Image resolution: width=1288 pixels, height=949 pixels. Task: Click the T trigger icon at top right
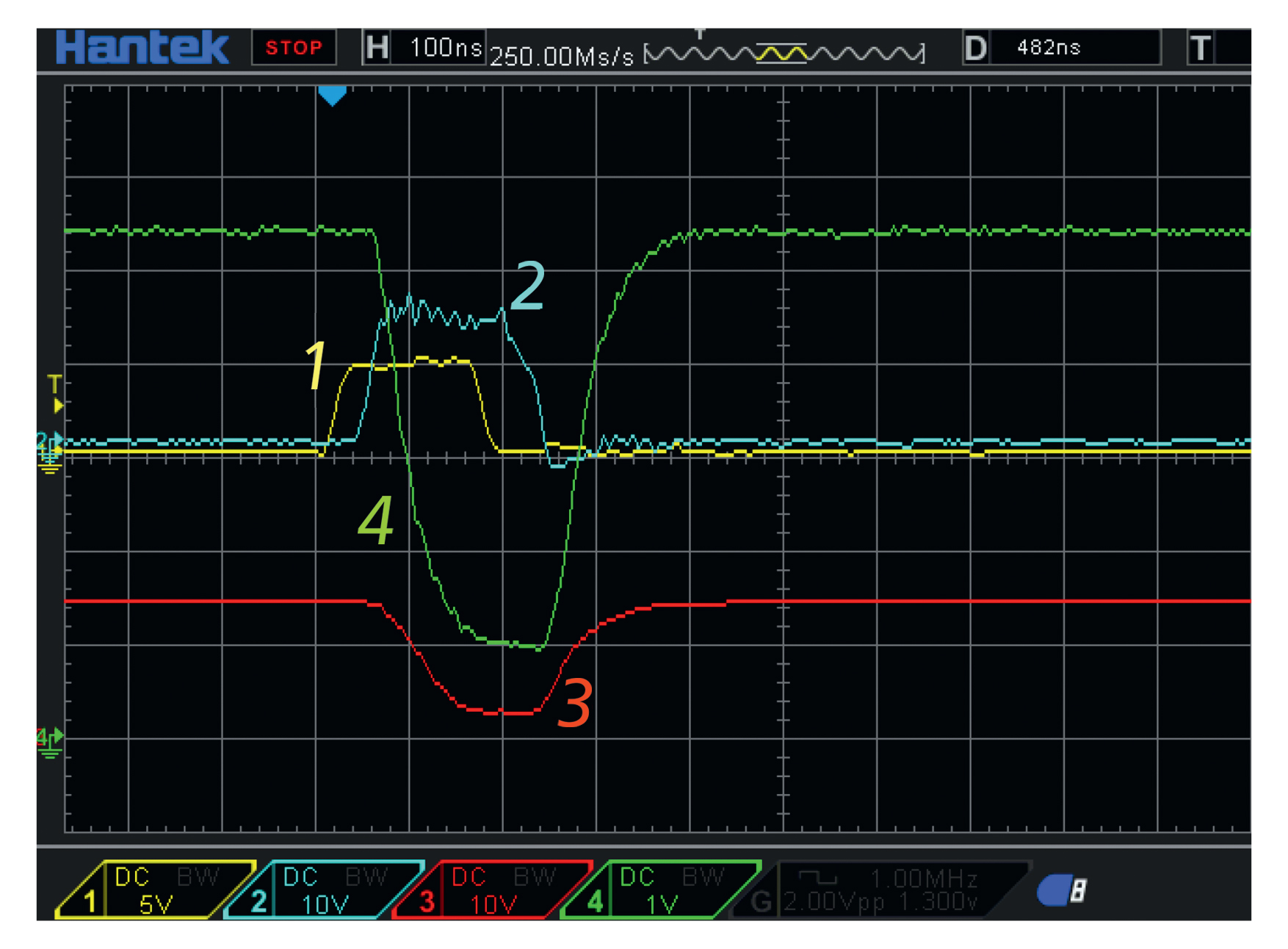(1201, 48)
